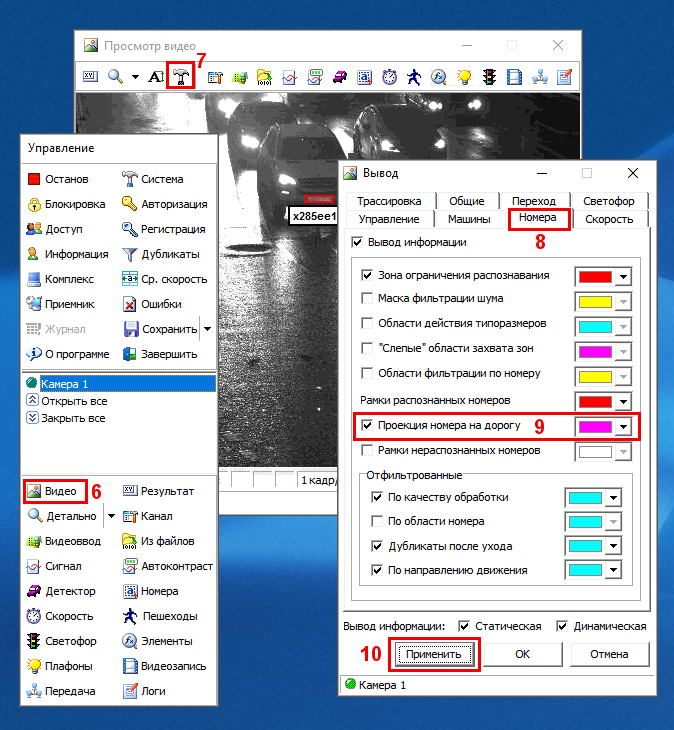Expand the Сохранить dropdown arrow
The image size is (674, 730).
[208, 329]
